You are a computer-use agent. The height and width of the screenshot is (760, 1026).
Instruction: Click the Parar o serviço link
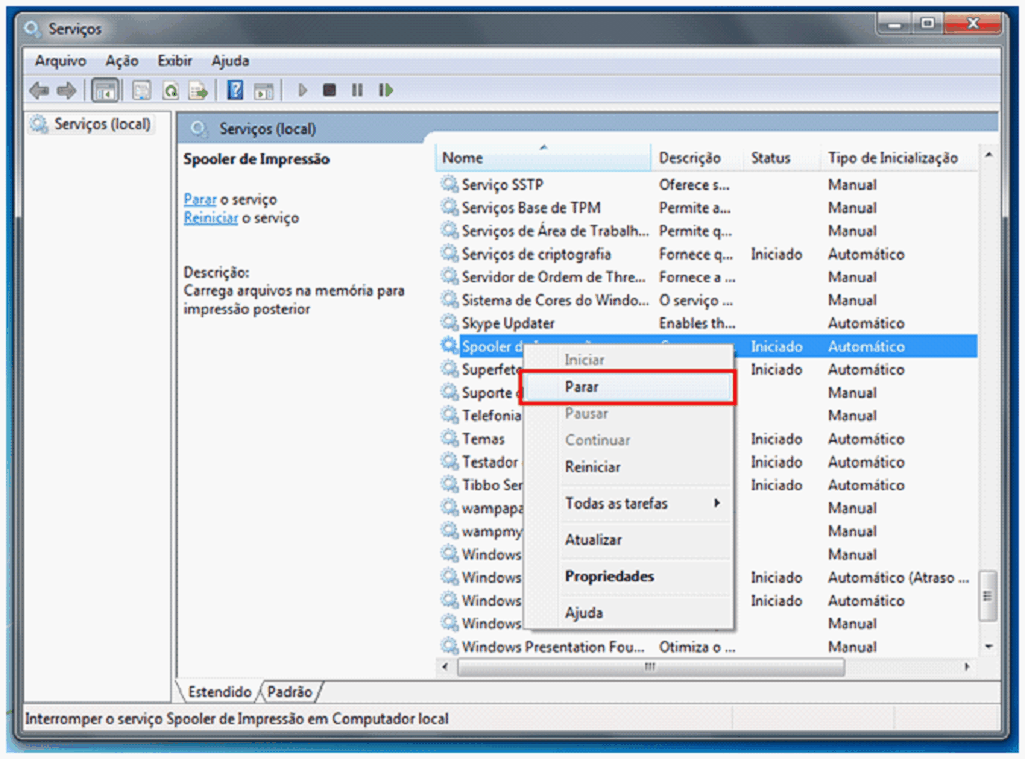[x=200, y=199]
